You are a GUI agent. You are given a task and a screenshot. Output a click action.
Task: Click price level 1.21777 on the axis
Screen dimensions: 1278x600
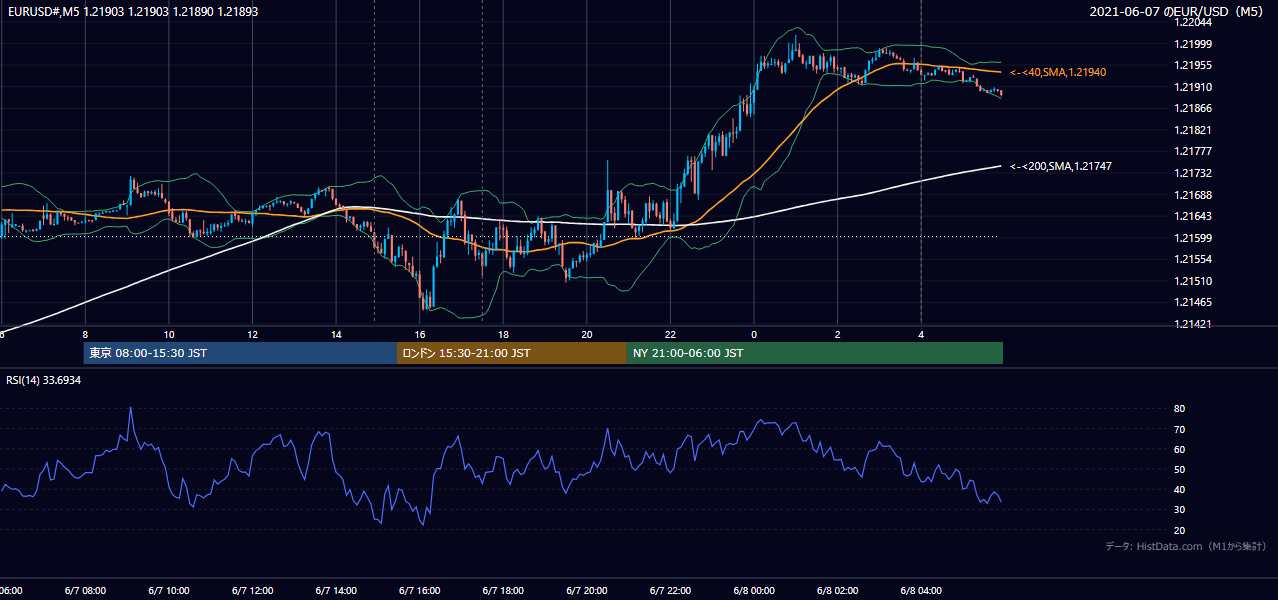1195,151
